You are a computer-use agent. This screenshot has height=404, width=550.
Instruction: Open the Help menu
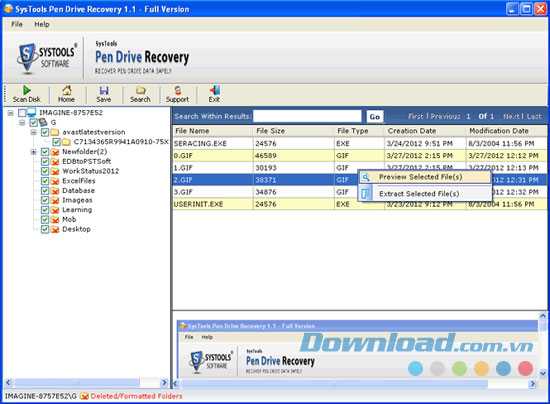42,24
